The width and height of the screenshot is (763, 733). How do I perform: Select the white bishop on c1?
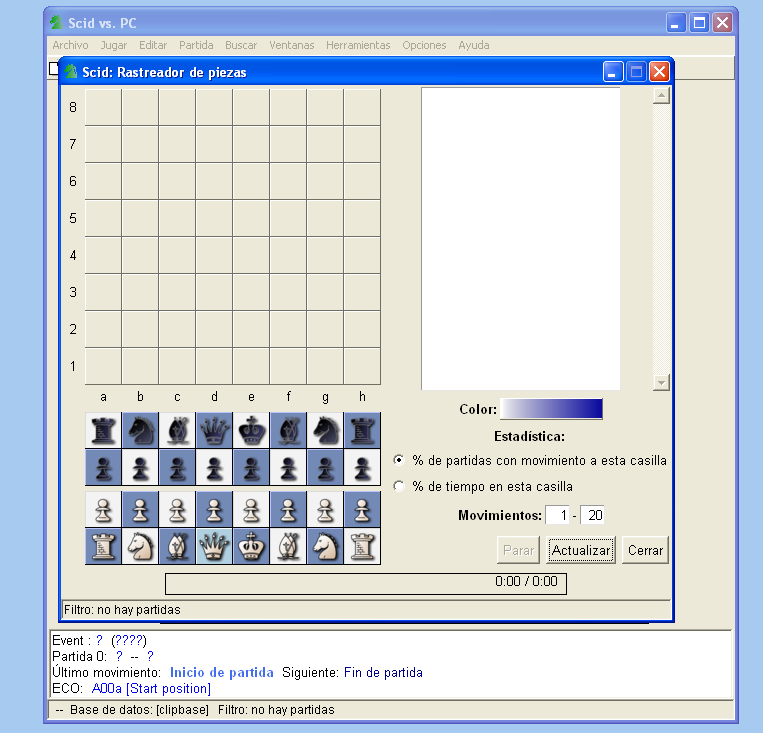(x=177, y=546)
